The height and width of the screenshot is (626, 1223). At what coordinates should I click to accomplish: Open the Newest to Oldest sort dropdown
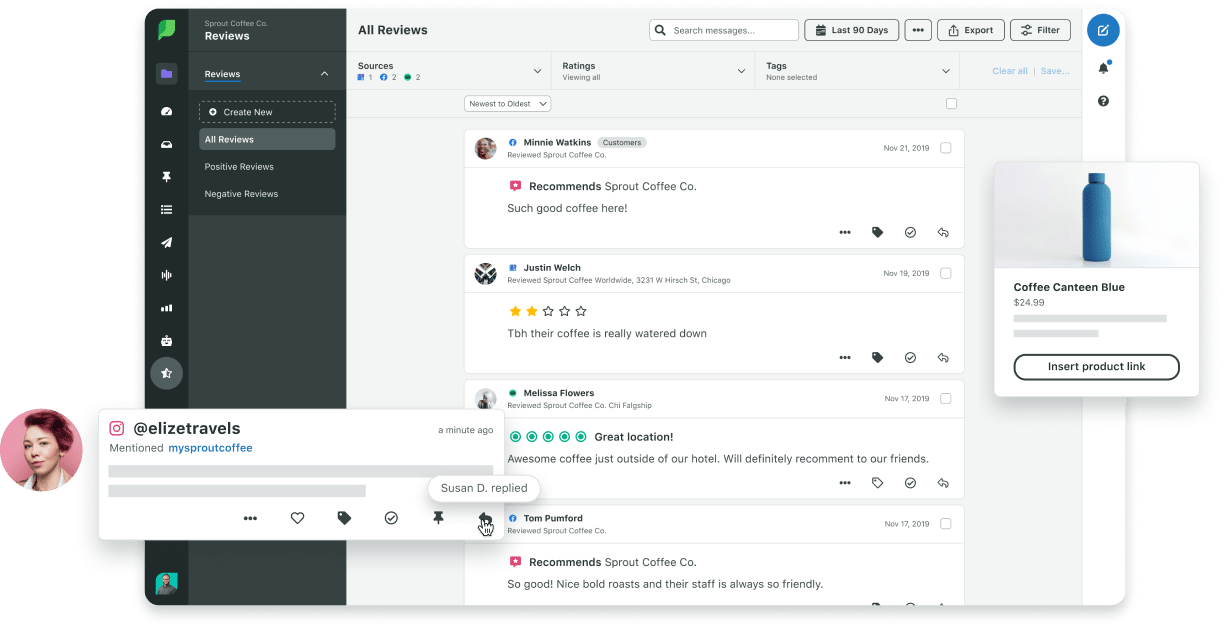pyautogui.click(x=508, y=103)
